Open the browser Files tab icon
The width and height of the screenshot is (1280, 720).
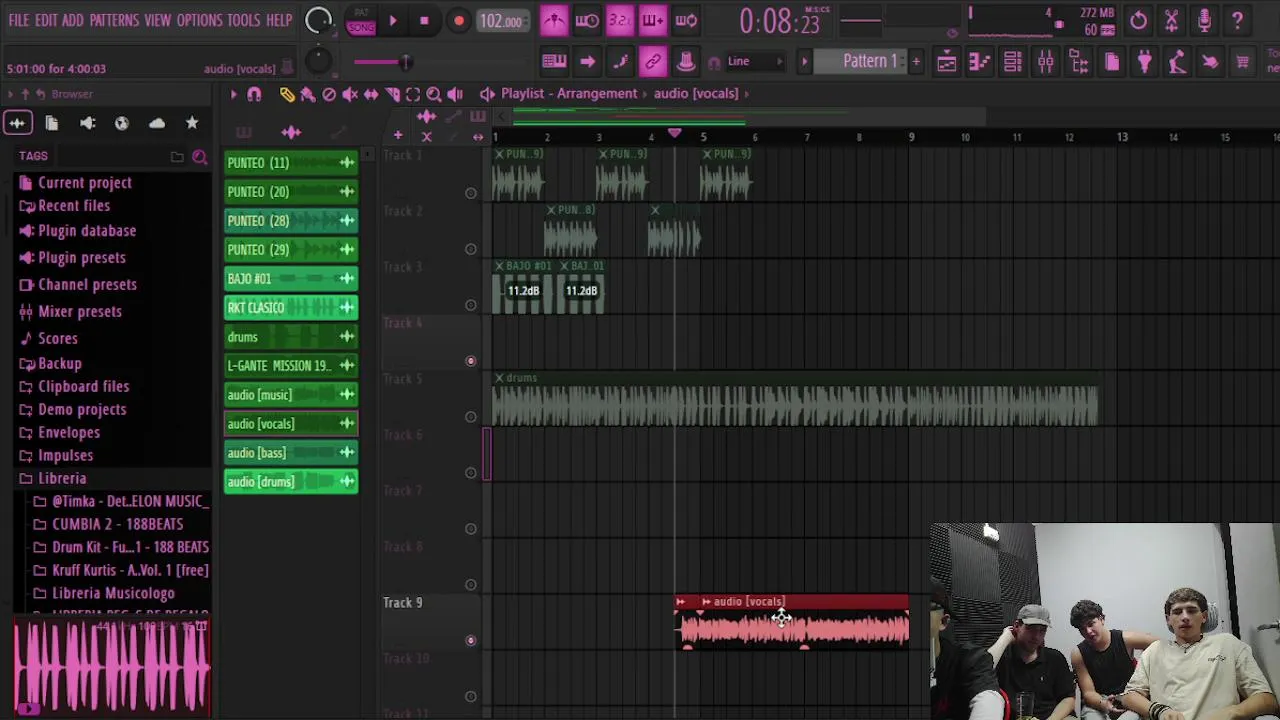(52, 123)
